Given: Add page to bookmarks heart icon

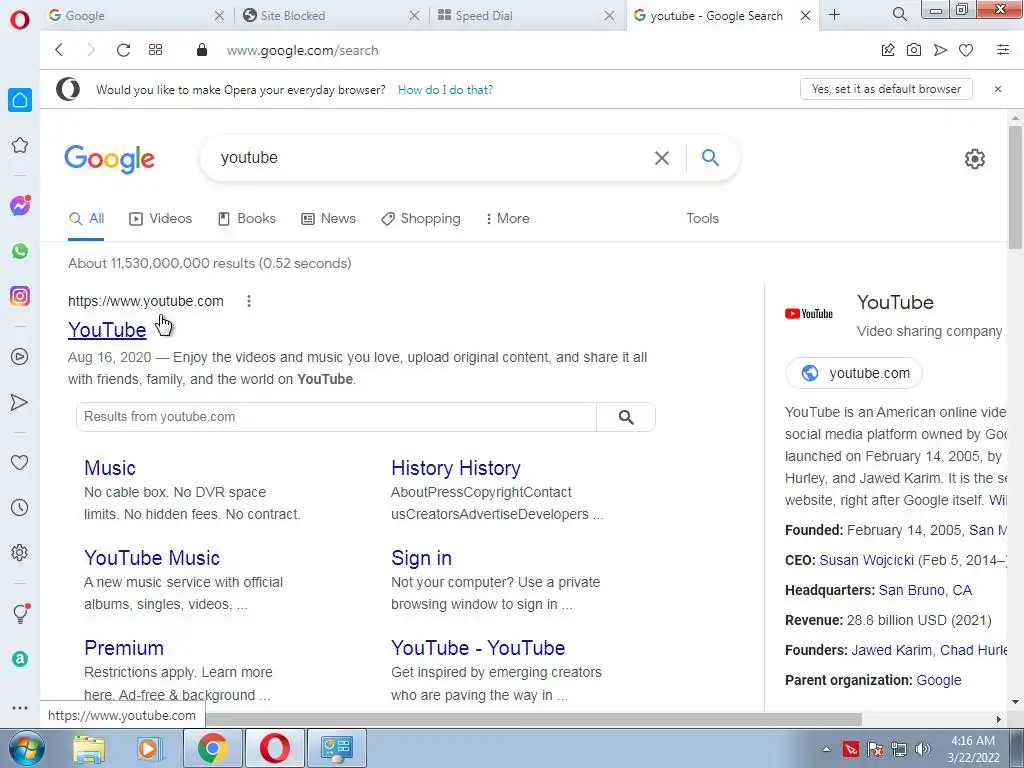Looking at the screenshot, I should tap(966, 50).
